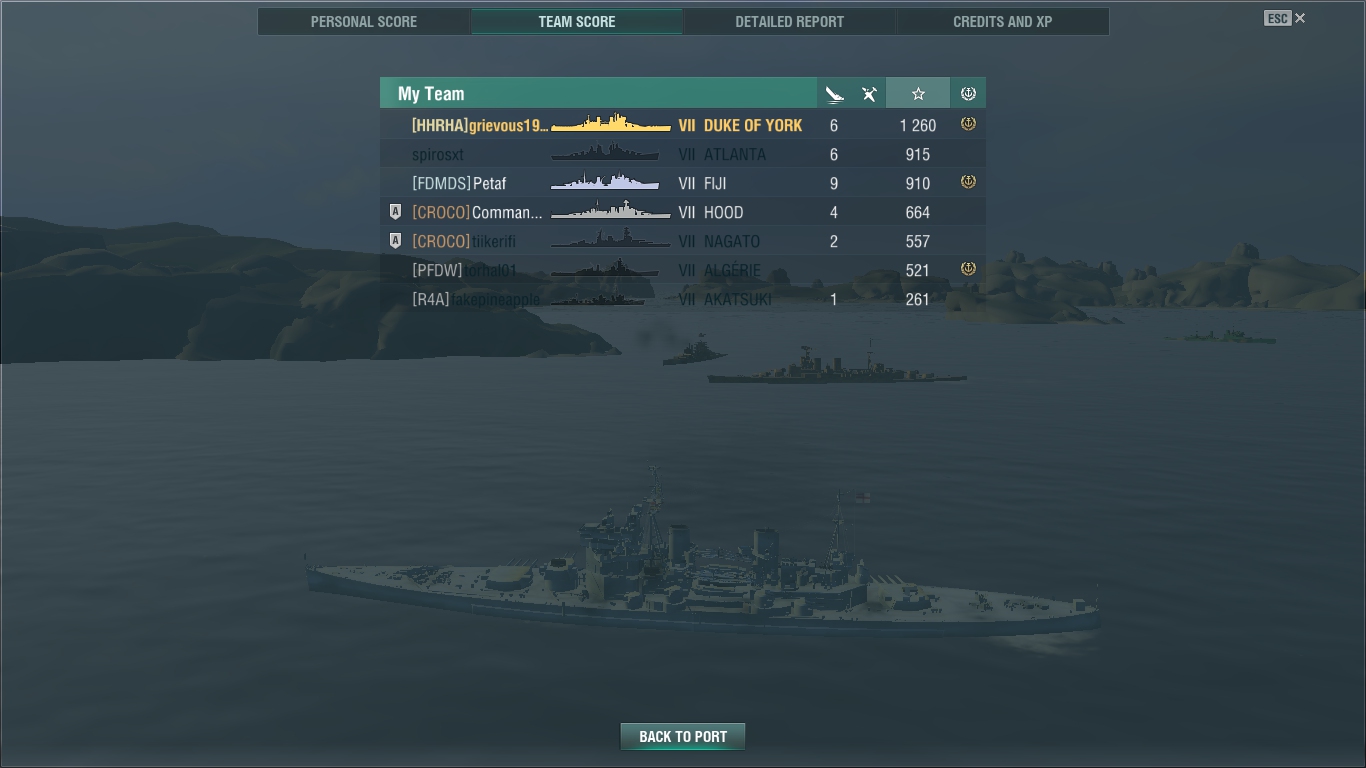
Task: Open the Credits and XP tab
Action: coord(1003,21)
